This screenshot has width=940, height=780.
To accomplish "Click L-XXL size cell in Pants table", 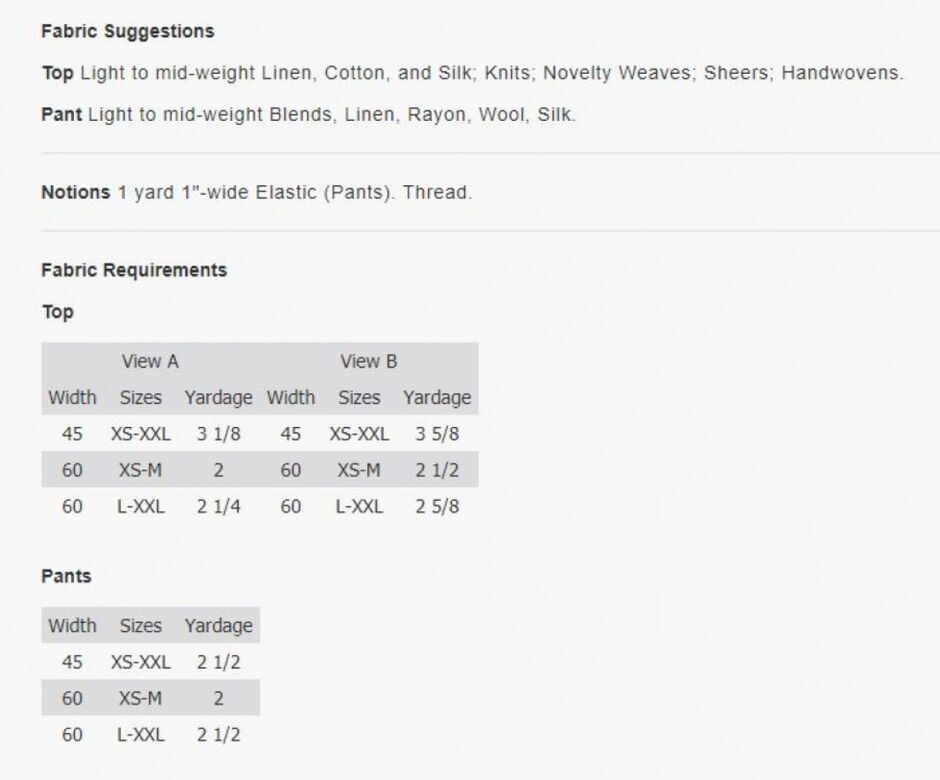I will [x=140, y=735].
